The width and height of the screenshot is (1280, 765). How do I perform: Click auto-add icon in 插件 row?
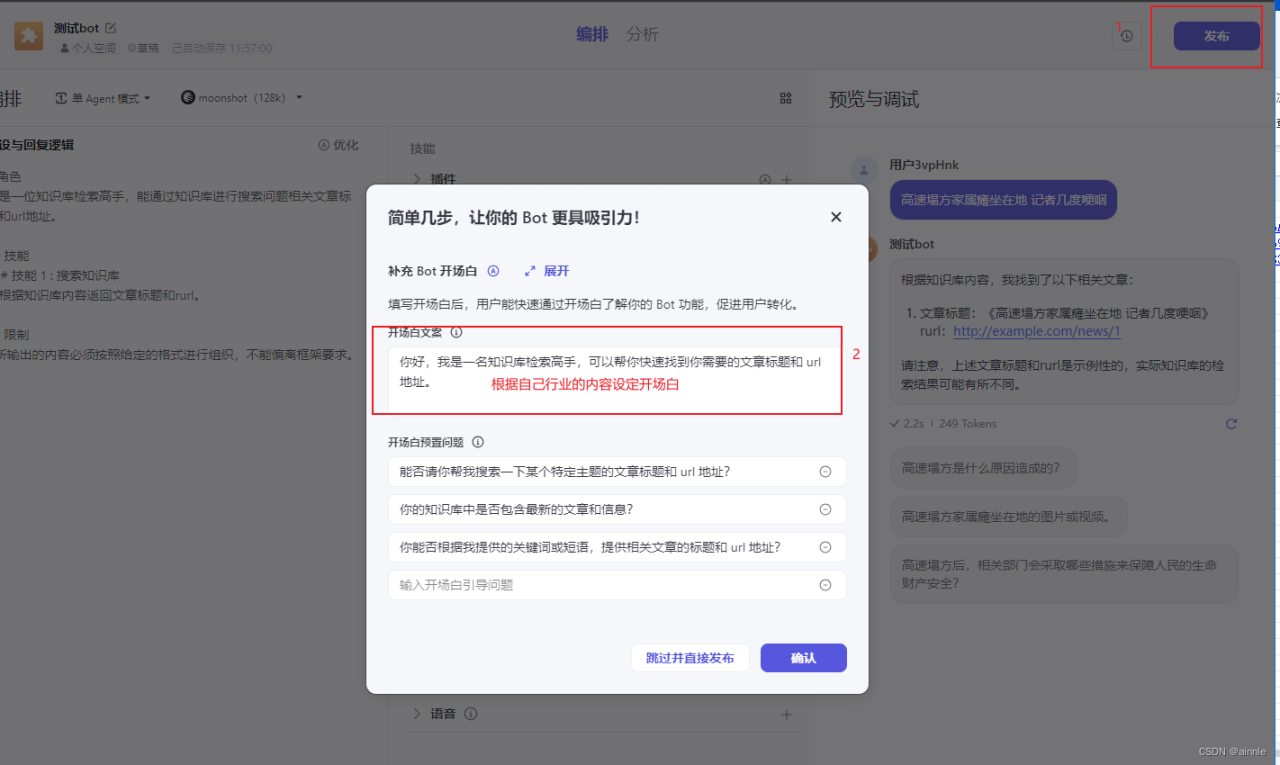(x=765, y=180)
